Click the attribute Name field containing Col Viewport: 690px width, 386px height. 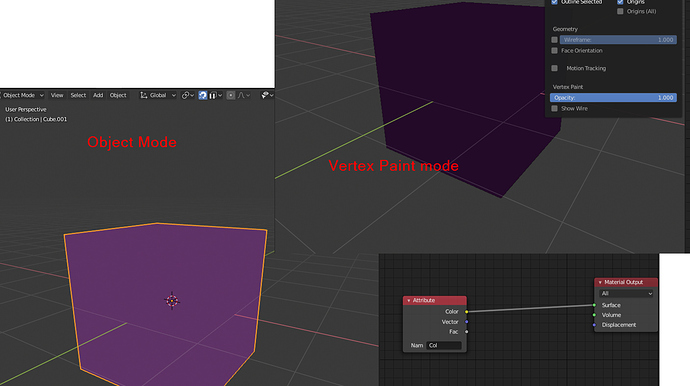point(444,346)
